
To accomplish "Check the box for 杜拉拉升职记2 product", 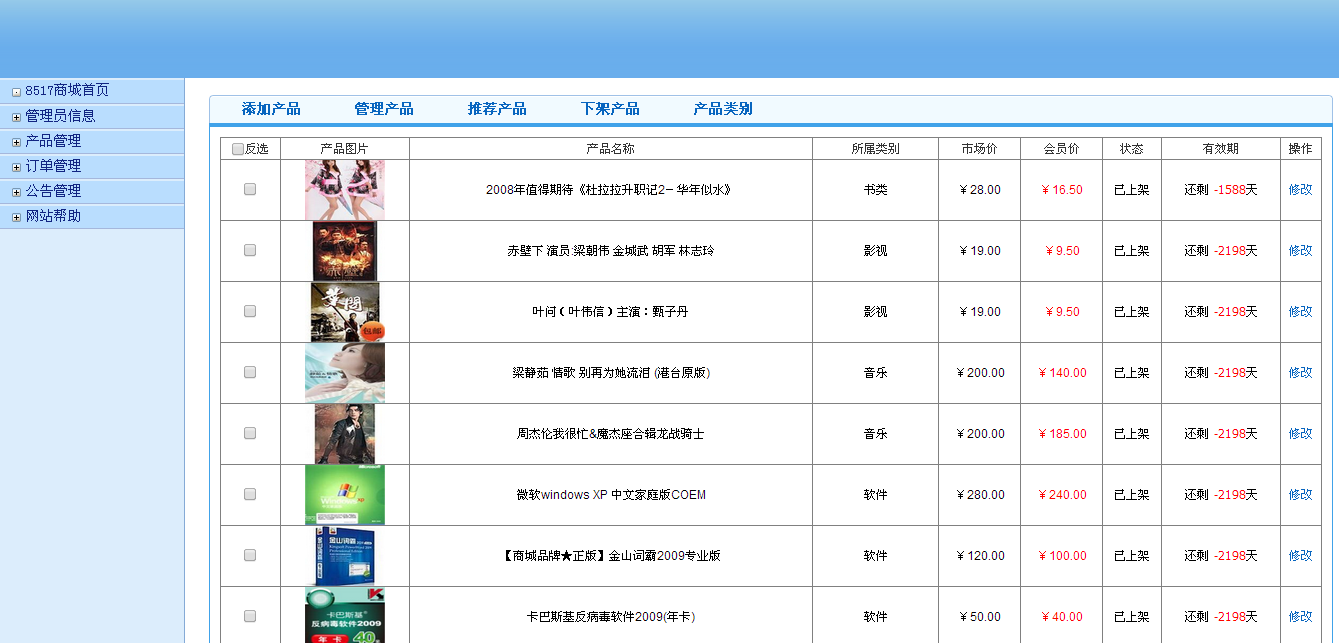I will coord(250,189).
